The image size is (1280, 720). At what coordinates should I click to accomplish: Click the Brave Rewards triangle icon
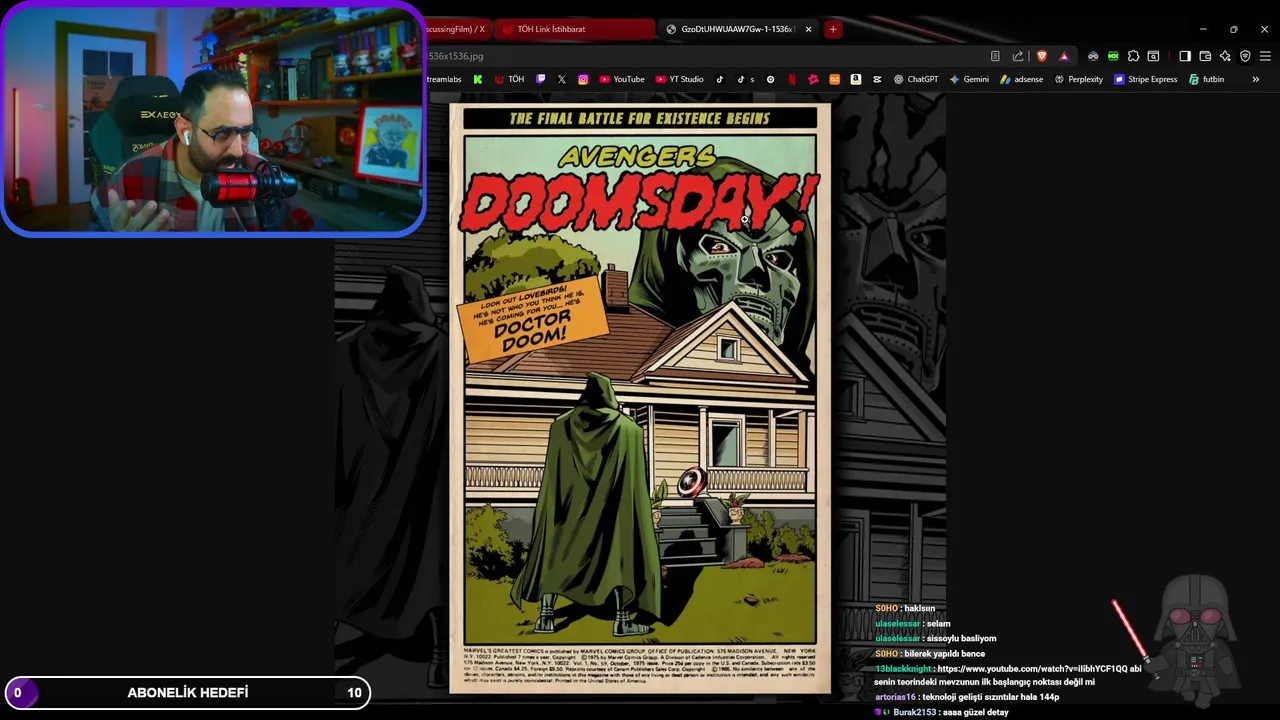click(1063, 56)
